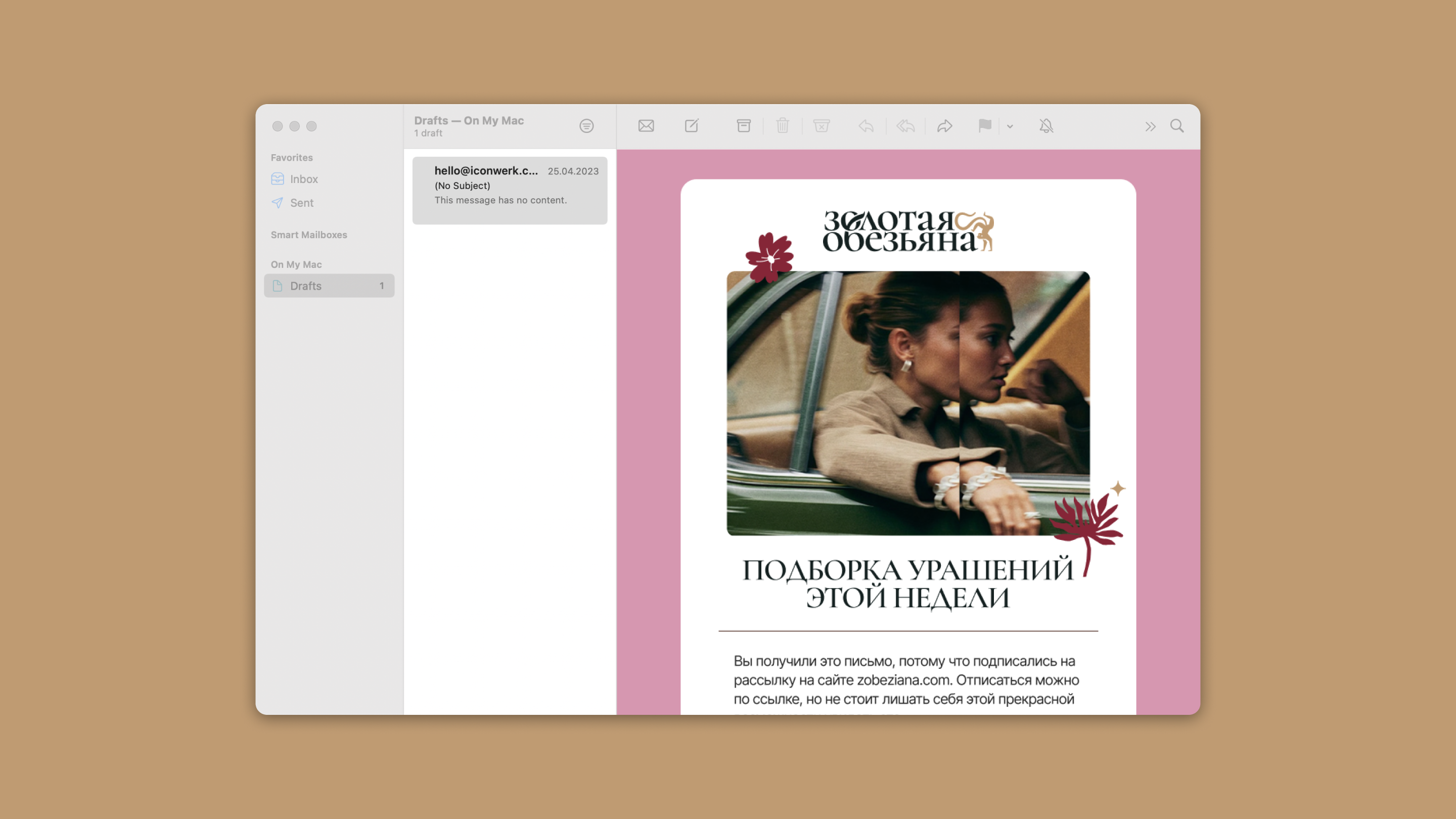Click the woman in car photo
The height and width of the screenshot is (819, 1456).
908,403
